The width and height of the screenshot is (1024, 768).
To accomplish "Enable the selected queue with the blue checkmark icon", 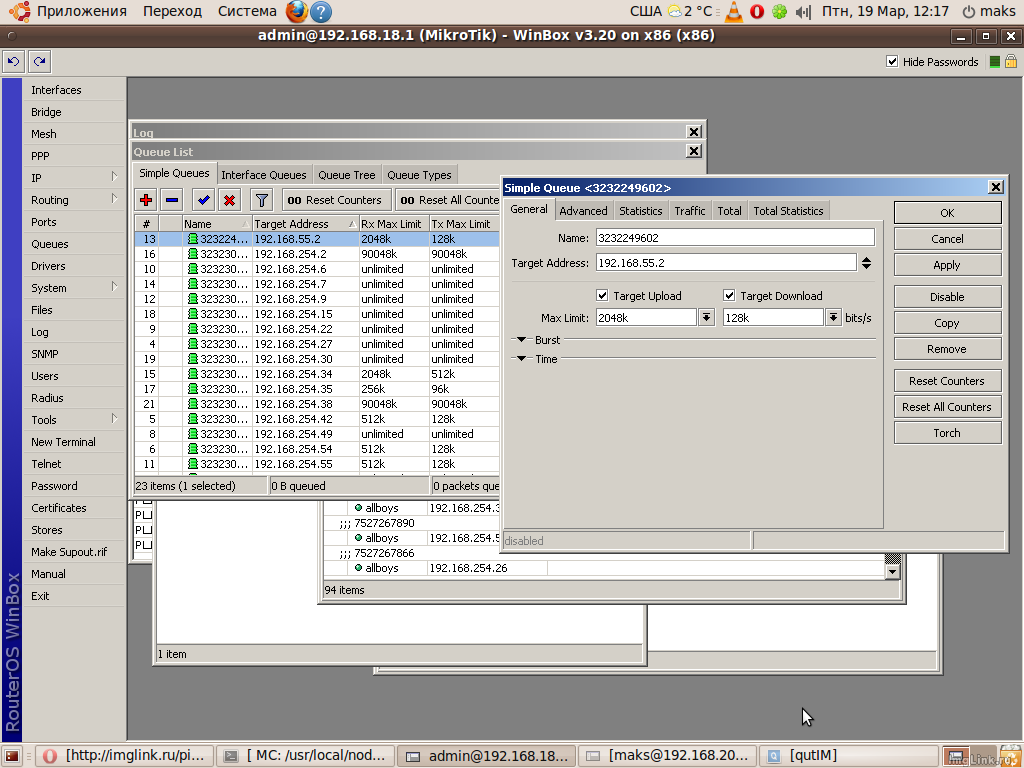I will point(204,200).
